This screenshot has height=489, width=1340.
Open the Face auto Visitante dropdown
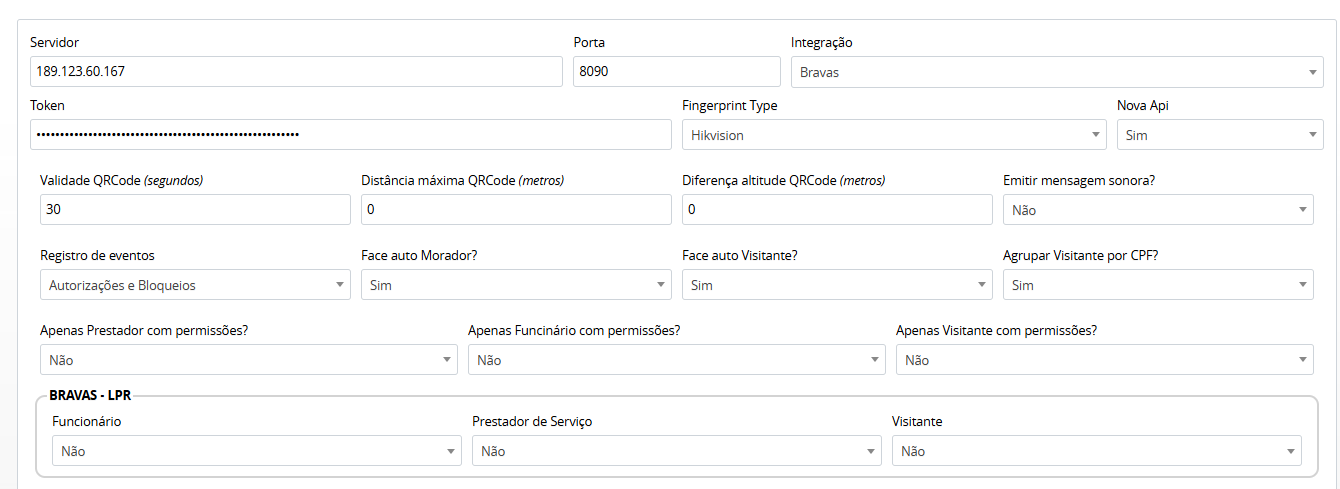click(836, 285)
